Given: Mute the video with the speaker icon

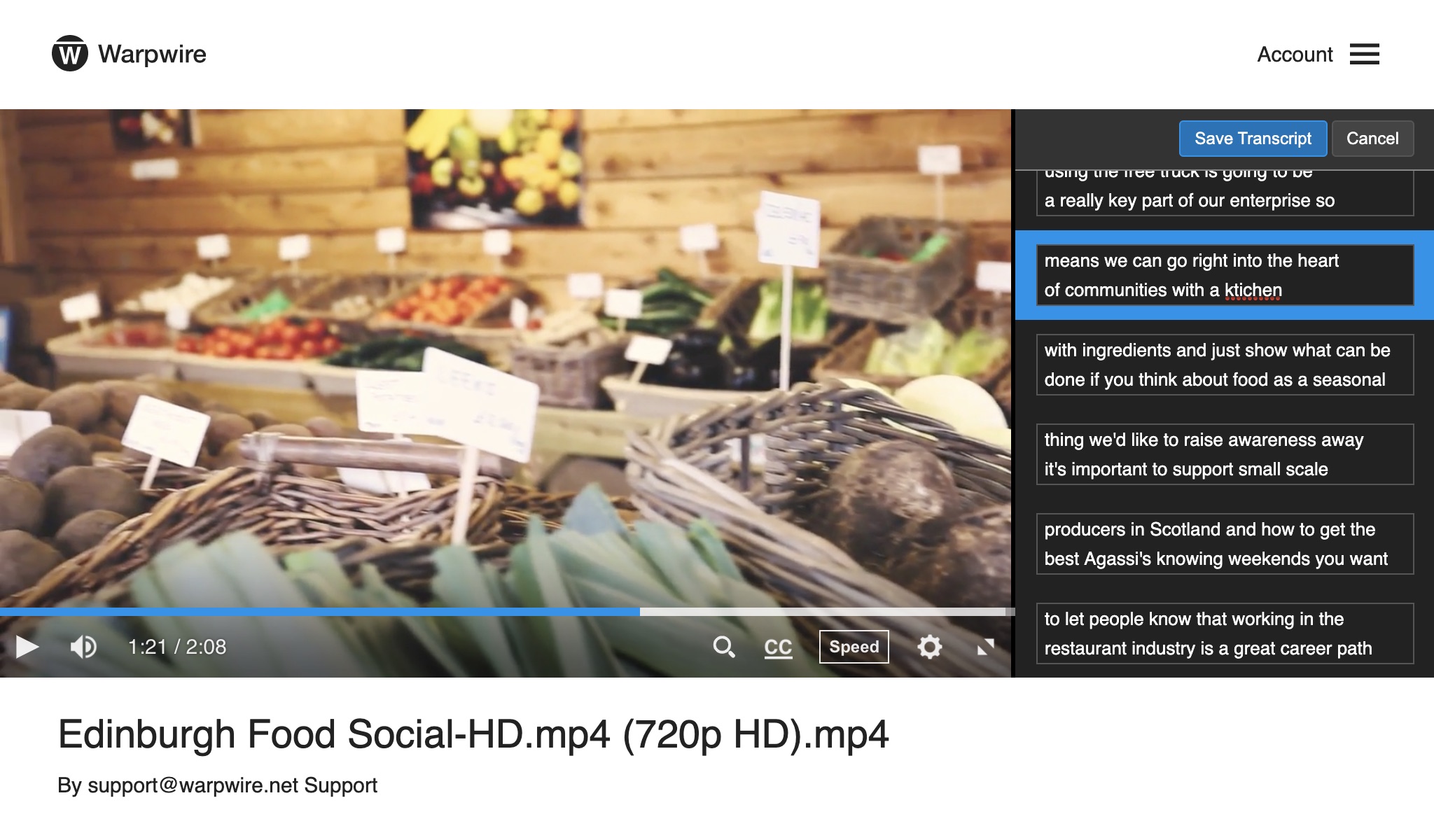Looking at the screenshot, I should click(83, 647).
